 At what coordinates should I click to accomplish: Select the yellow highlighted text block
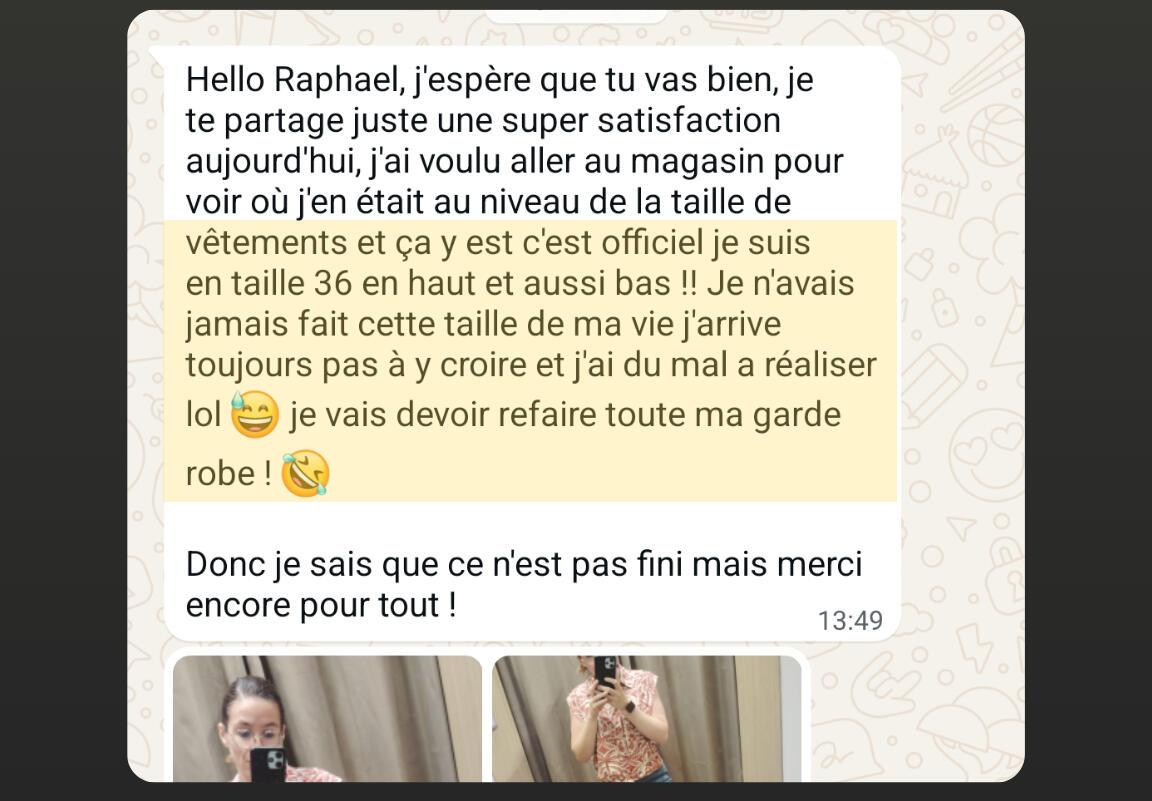530,361
